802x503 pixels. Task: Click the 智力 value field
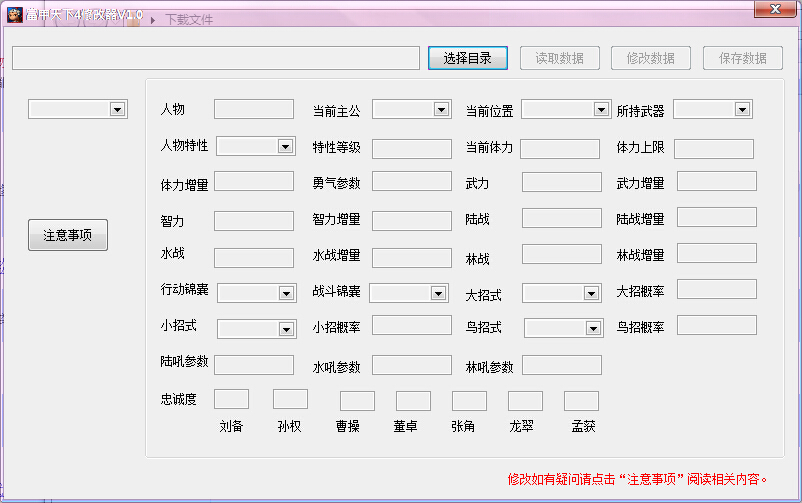pyautogui.click(x=253, y=220)
